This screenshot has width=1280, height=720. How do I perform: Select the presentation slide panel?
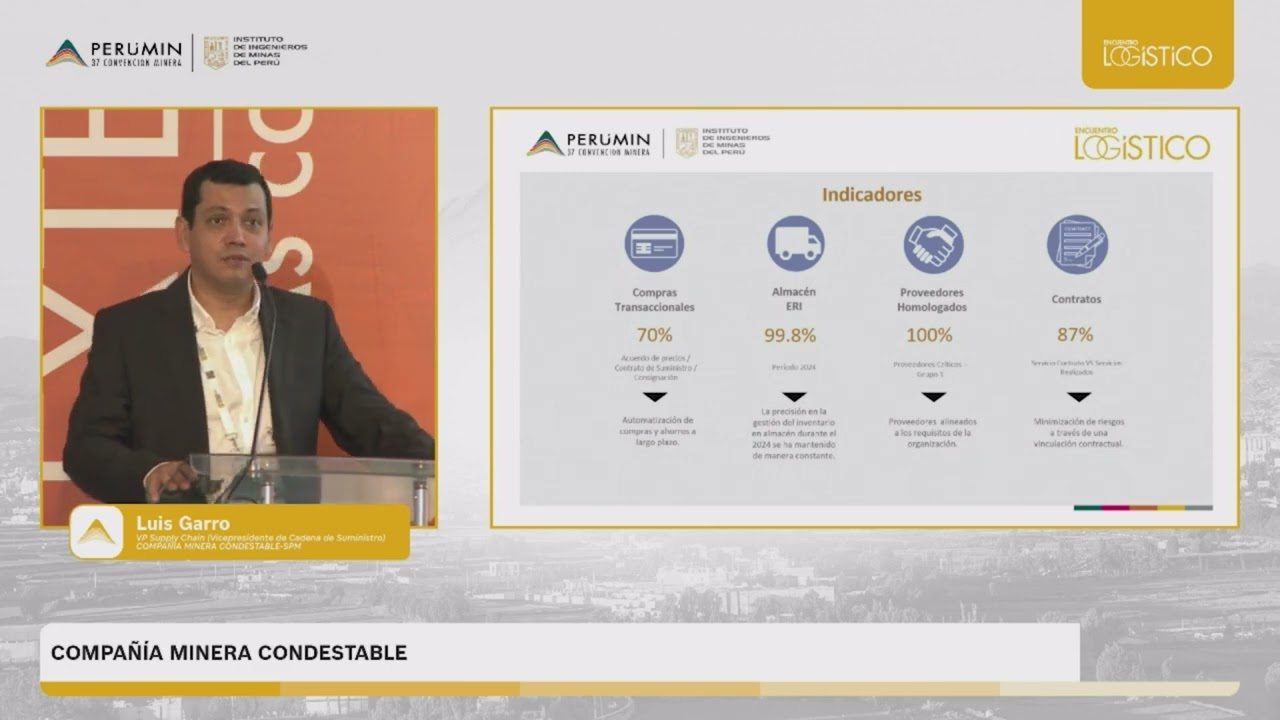point(865,317)
